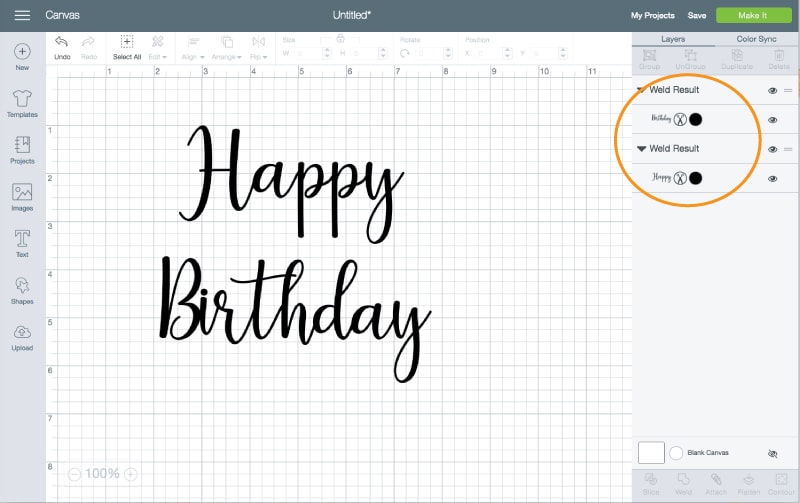Hide the Birthday layer with eye icon
Viewport: 800px width, 503px height.
[x=773, y=120]
